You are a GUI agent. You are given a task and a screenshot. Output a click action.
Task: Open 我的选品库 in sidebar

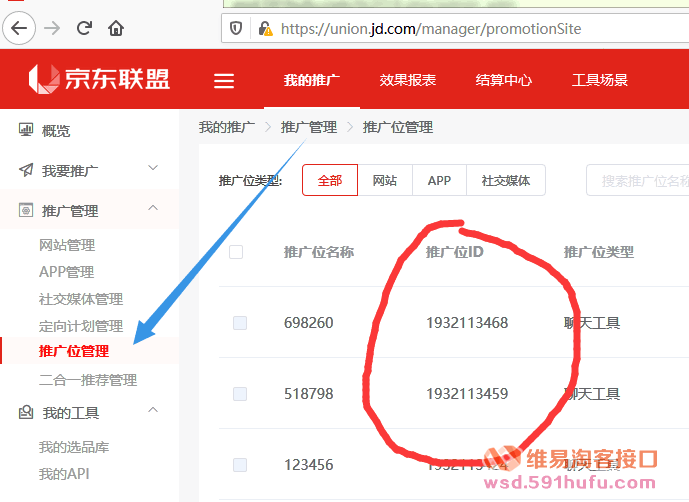pos(74,447)
